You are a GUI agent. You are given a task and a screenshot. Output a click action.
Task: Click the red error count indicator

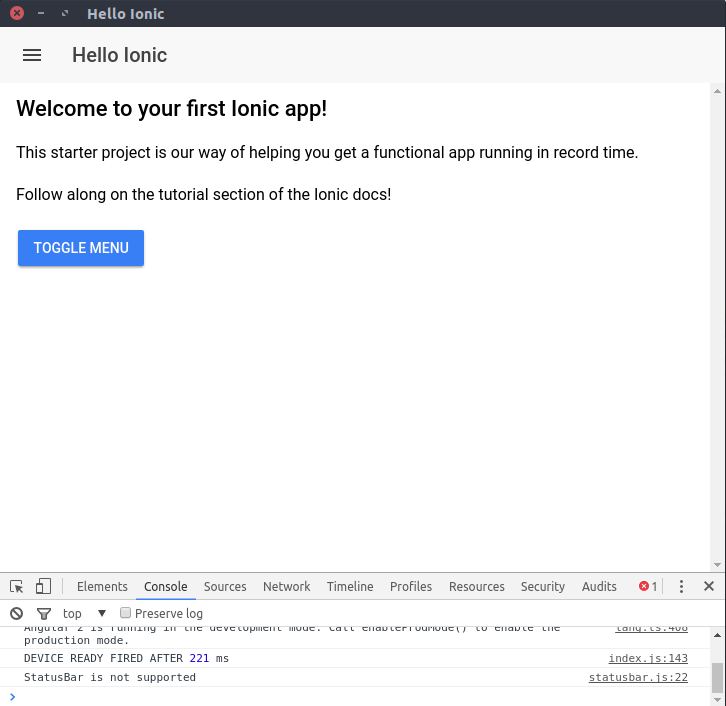[648, 587]
